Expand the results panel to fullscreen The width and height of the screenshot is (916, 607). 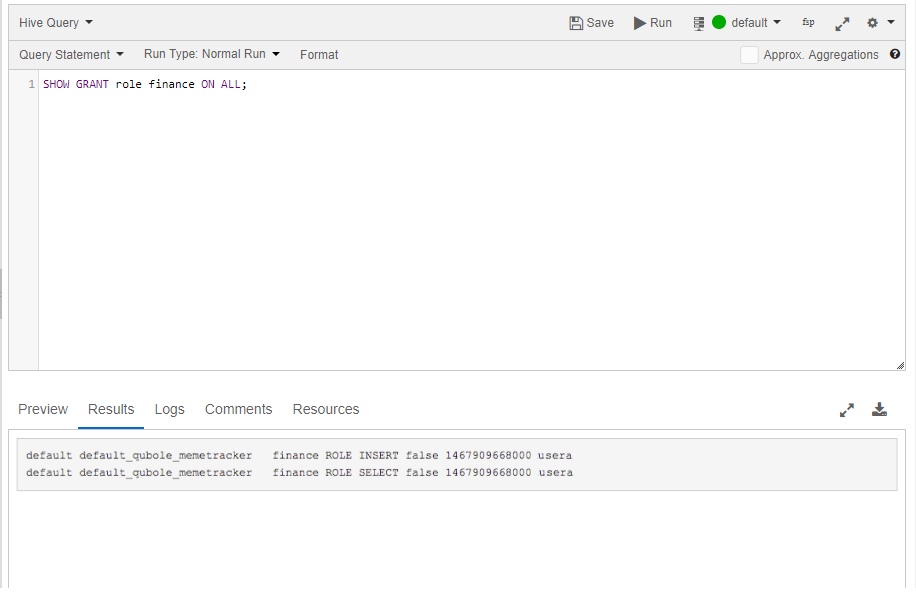coord(846,410)
